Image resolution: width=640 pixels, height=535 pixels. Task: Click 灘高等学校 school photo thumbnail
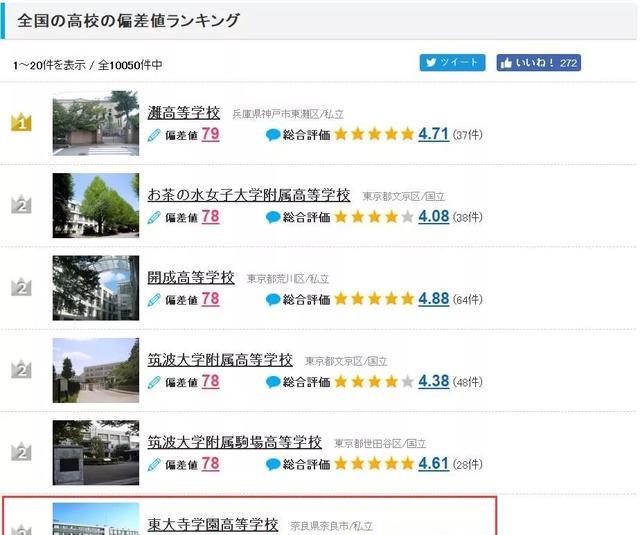(96, 123)
